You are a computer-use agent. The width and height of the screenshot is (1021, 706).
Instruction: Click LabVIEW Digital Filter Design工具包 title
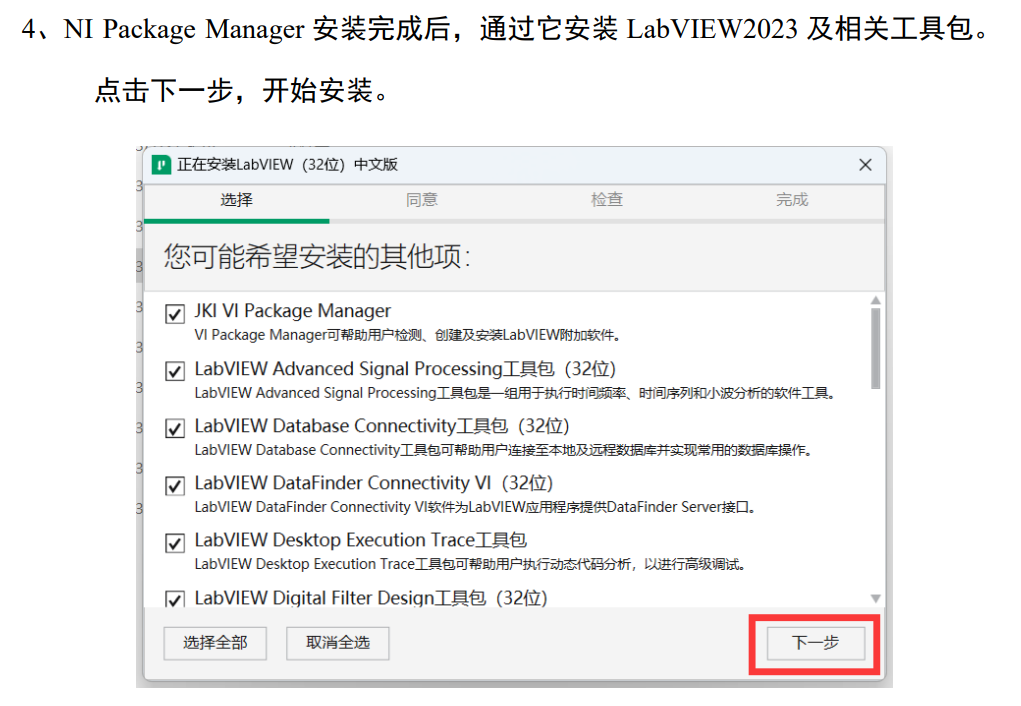(371, 598)
